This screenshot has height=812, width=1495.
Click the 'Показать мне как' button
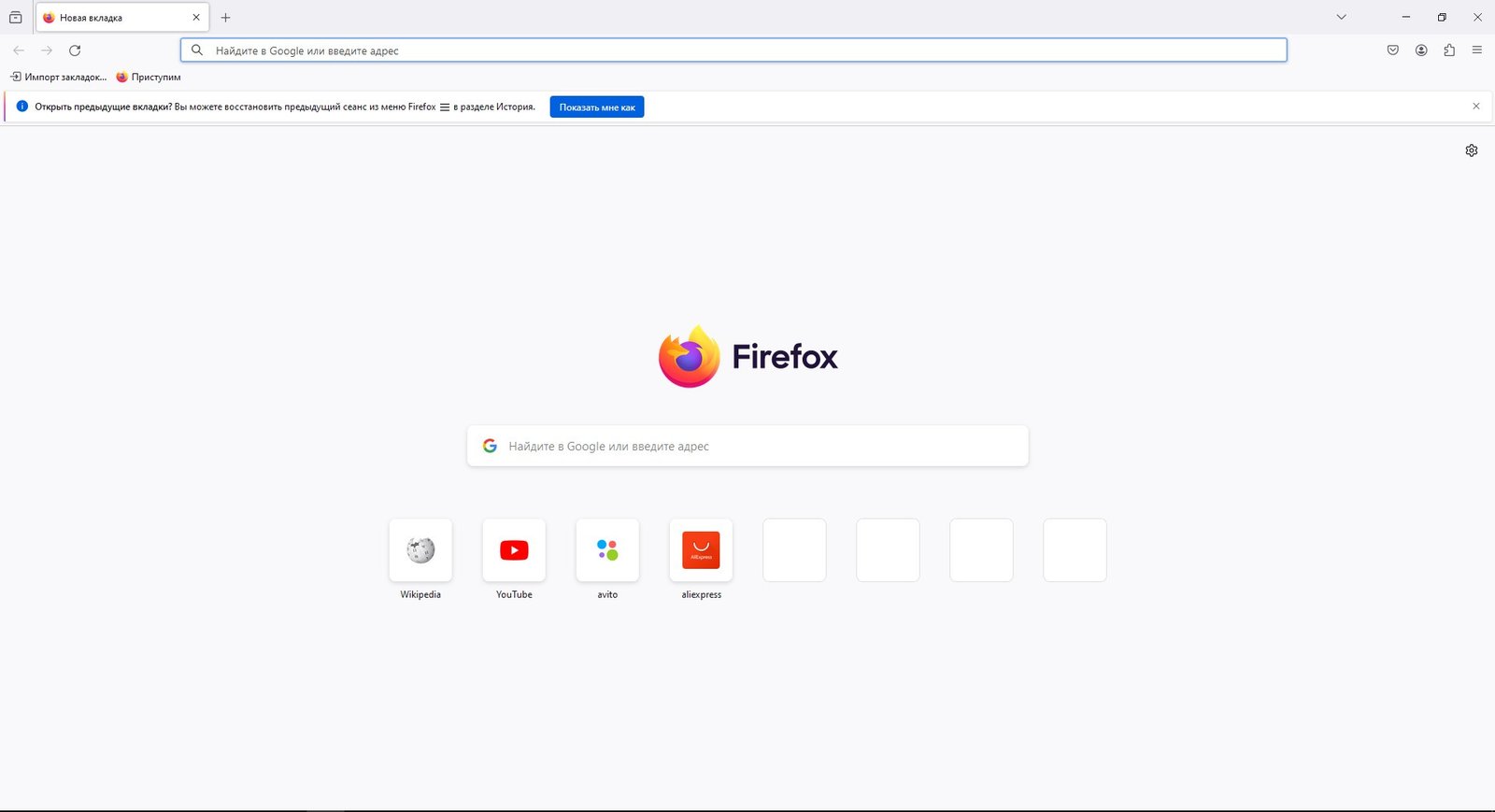point(596,107)
